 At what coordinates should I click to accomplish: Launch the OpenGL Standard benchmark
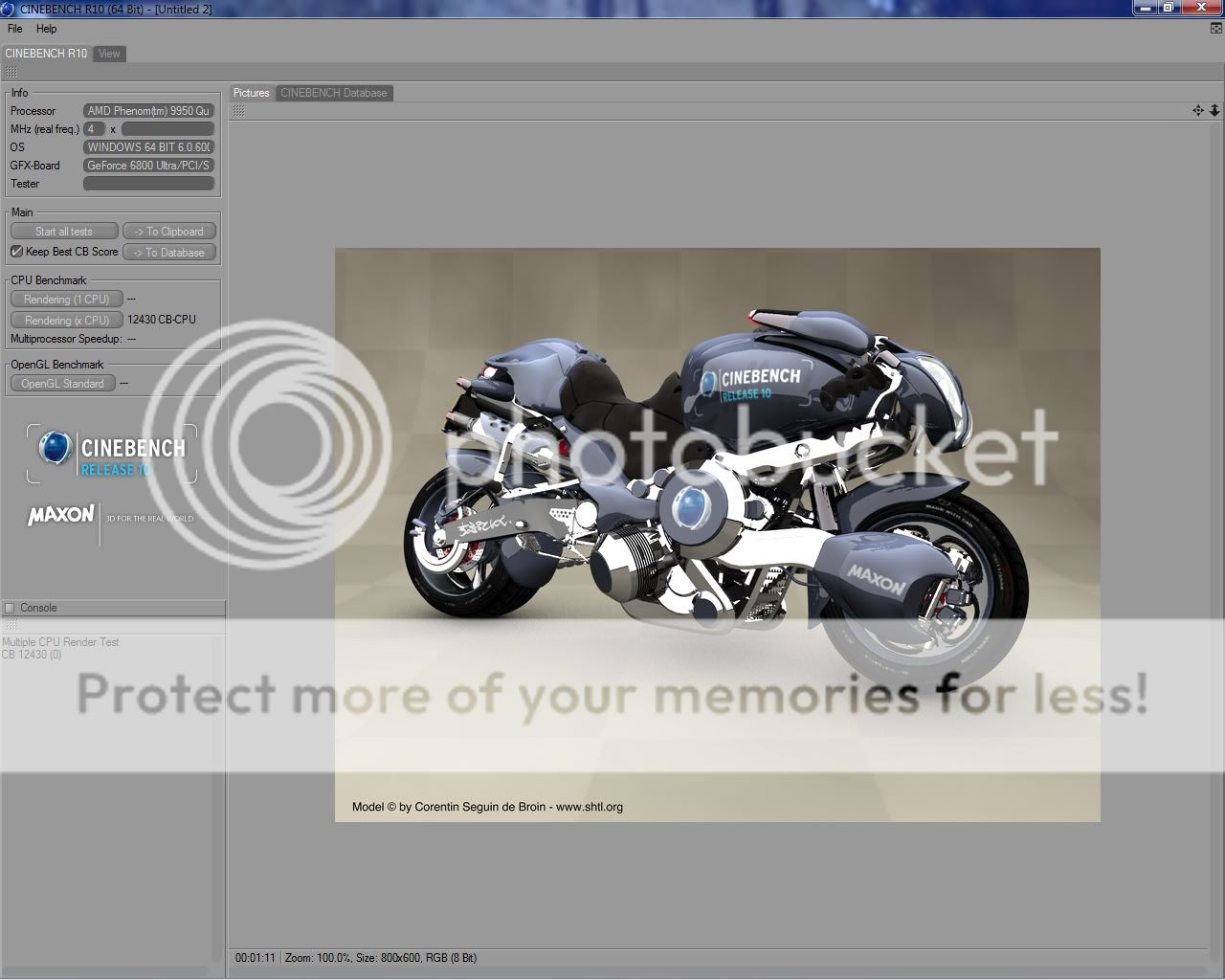tap(62, 383)
